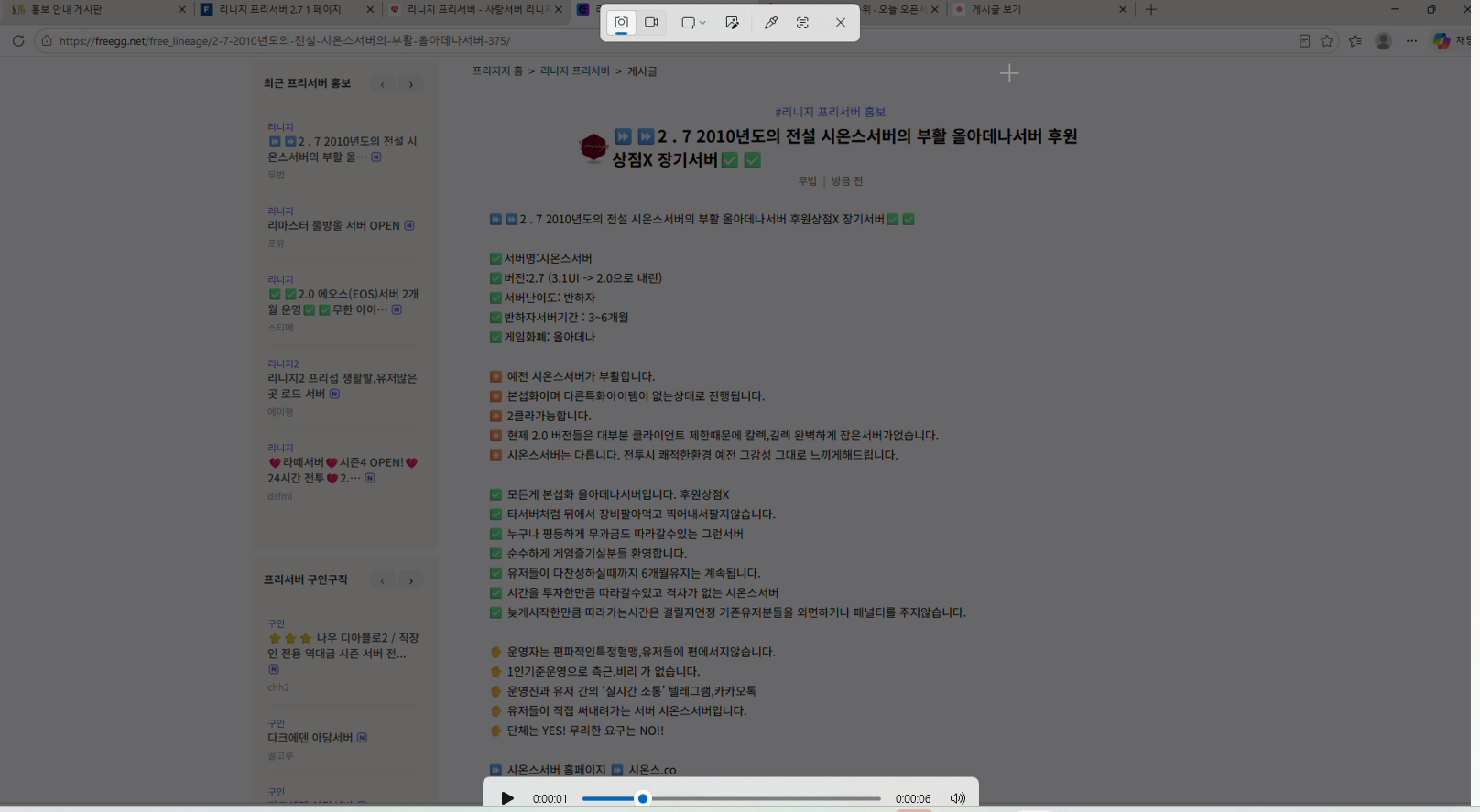
Task: Play the recorded video
Action: click(507, 798)
